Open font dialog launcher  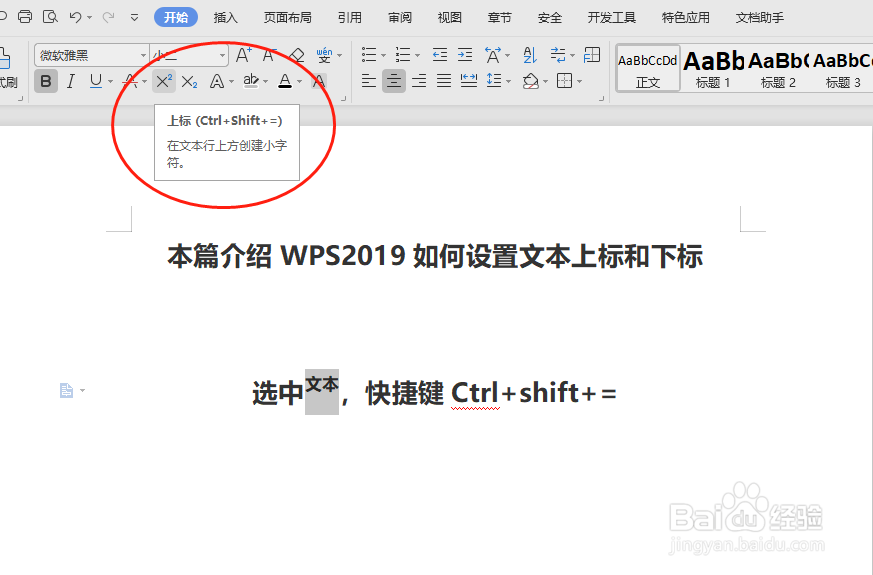(344, 99)
